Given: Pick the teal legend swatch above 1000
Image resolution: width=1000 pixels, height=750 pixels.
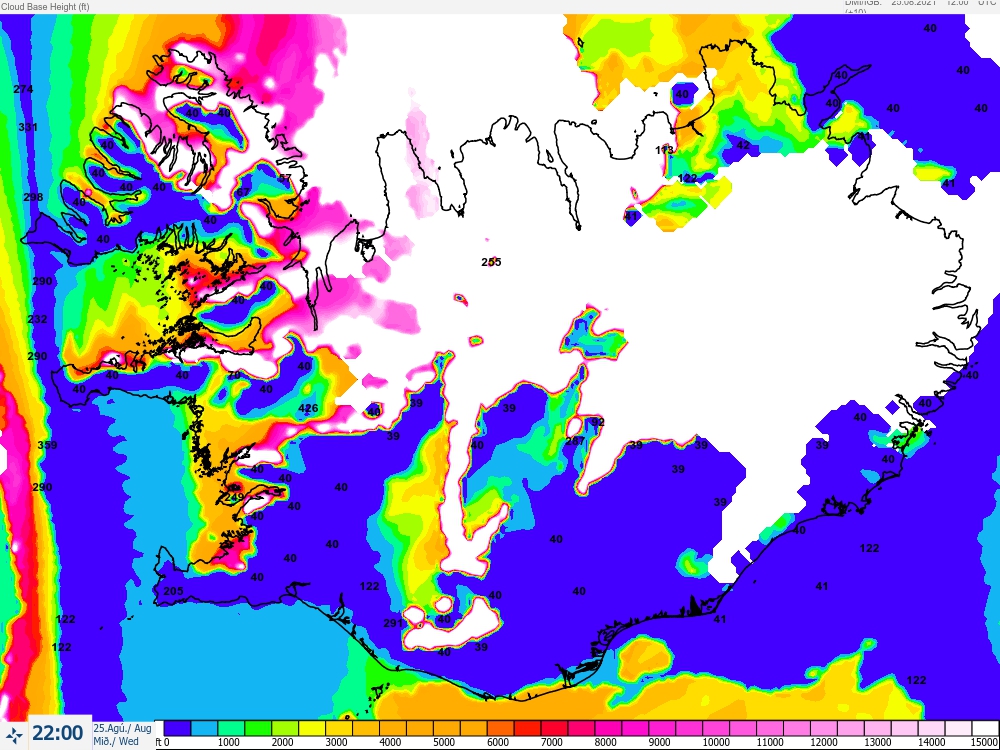Looking at the screenshot, I should coord(232,728).
